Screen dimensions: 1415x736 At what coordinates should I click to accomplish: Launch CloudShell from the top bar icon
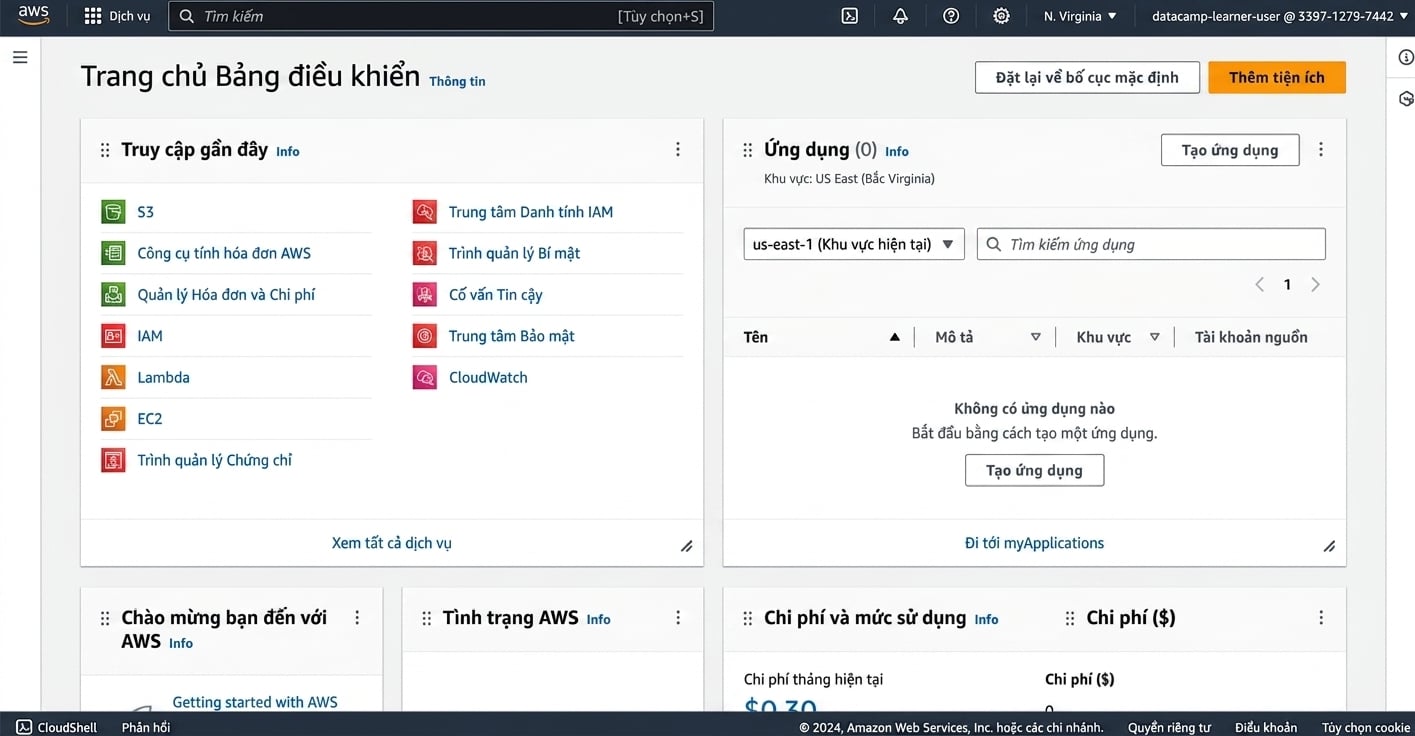click(850, 16)
